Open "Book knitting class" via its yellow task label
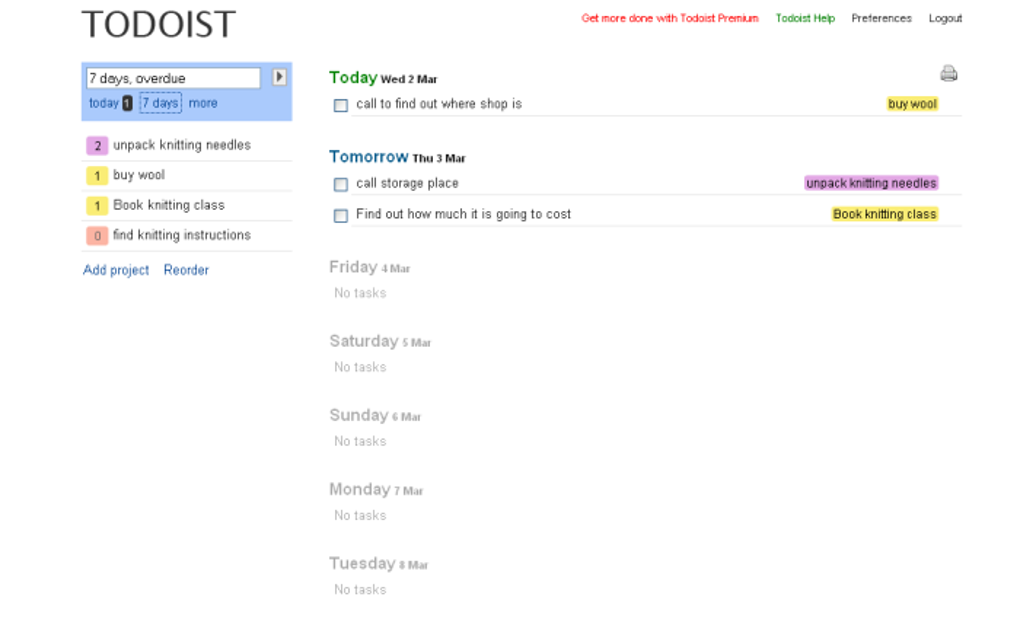The width and height of the screenshot is (1020, 638). [886, 213]
